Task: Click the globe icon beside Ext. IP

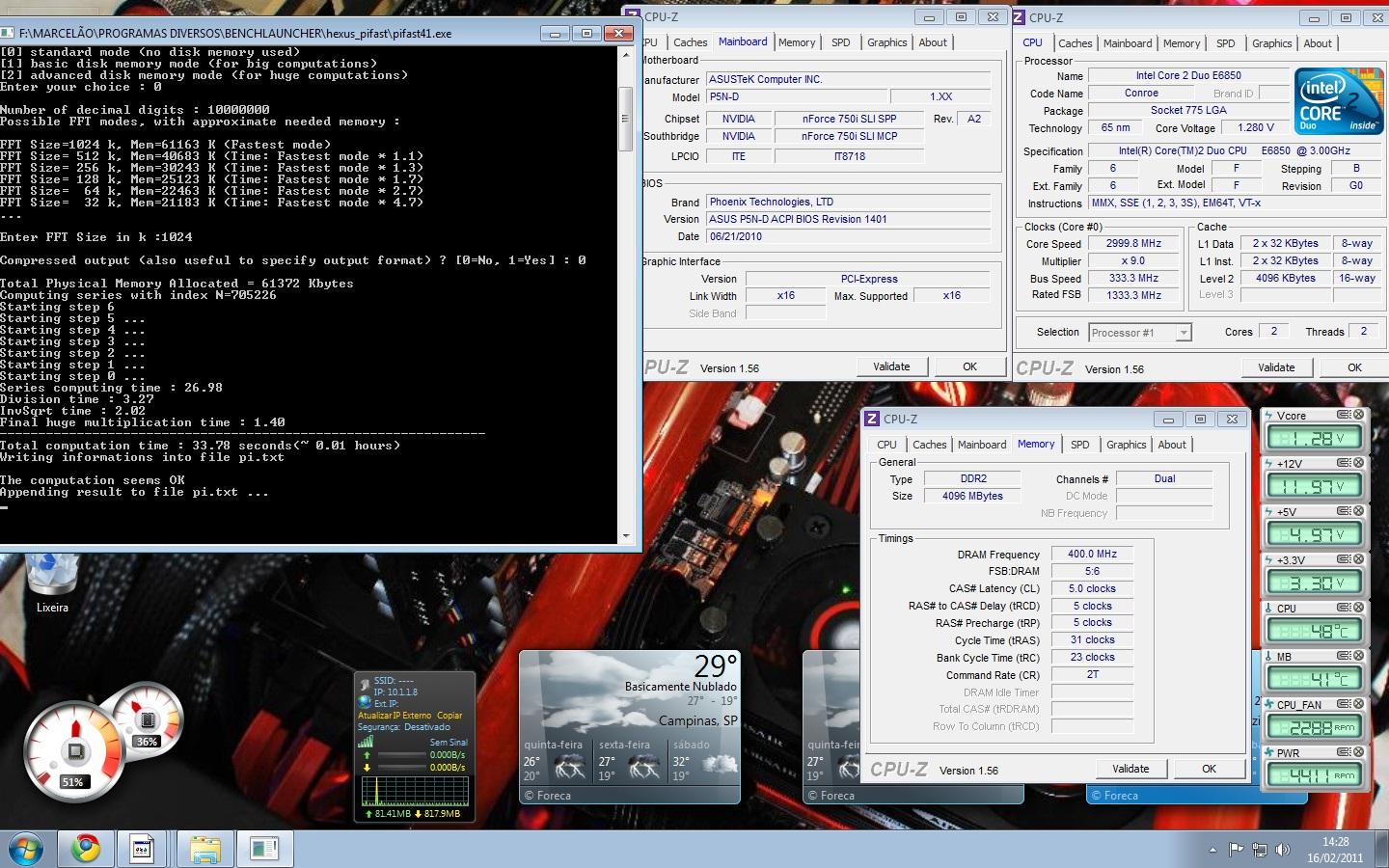Action: point(365,703)
